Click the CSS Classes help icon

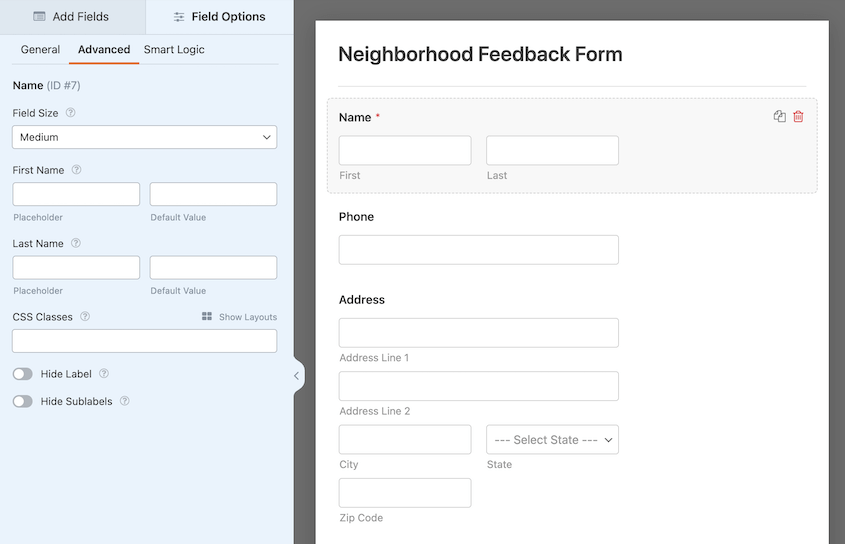85,317
